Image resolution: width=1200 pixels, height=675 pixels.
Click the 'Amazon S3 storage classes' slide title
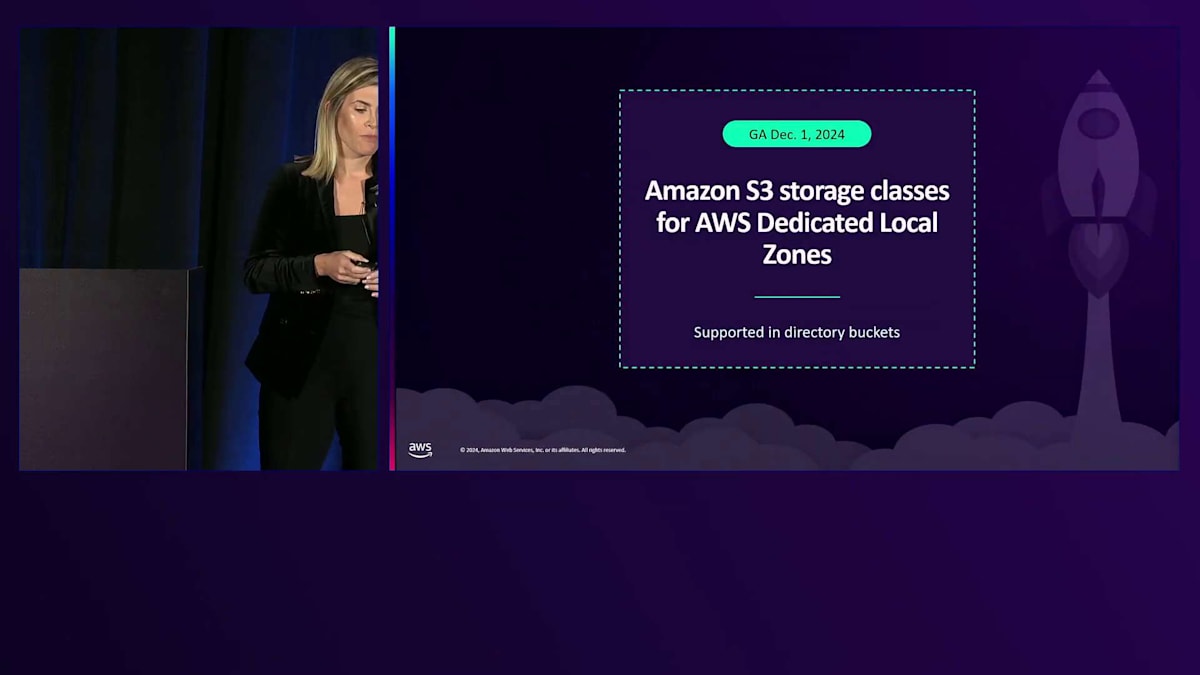pyautogui.click(x=797, y=222)
